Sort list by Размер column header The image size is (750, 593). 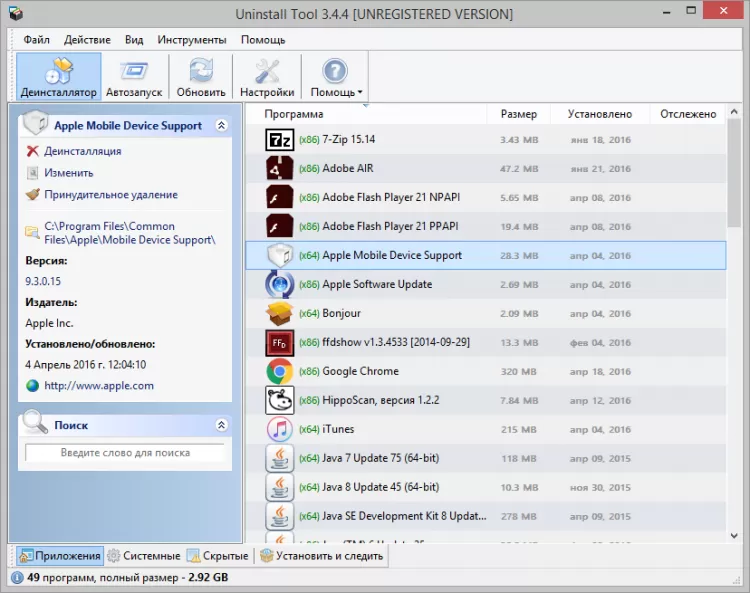pyautogui.click(x=518, y=114)
